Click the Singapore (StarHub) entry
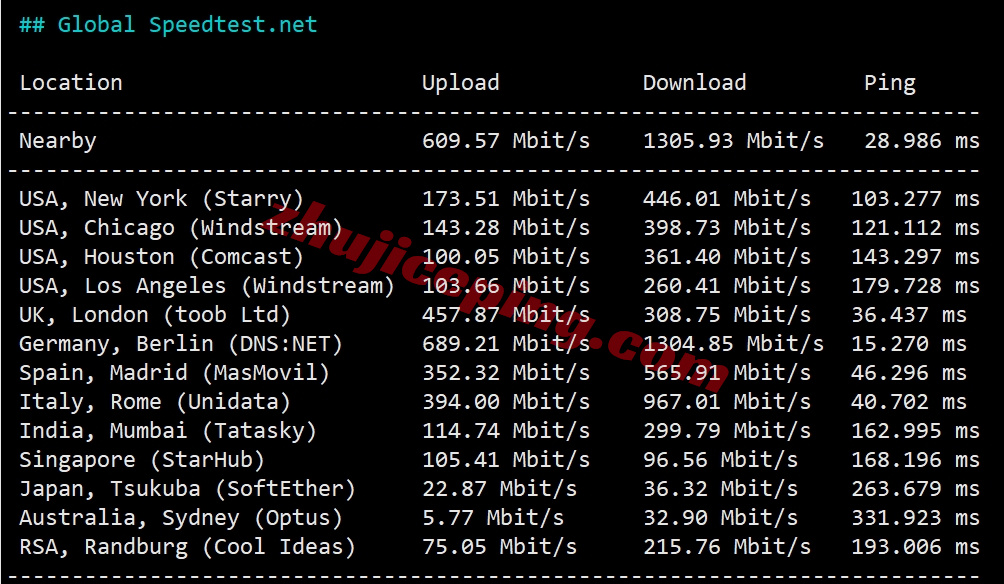The height and width of the screenshot is (584, 1004). 142,460
